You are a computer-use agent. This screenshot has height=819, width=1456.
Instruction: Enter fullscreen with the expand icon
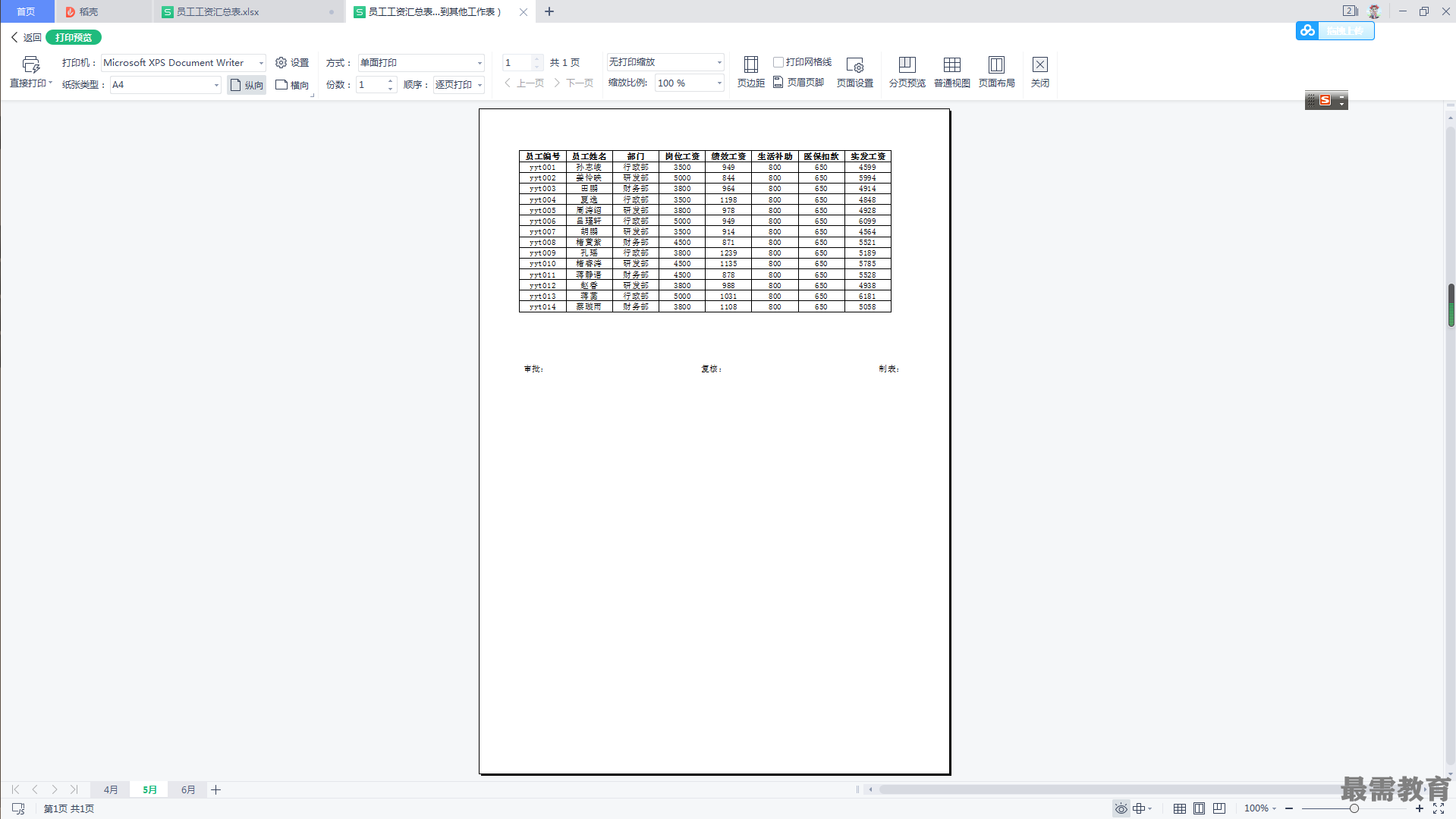1439,808
